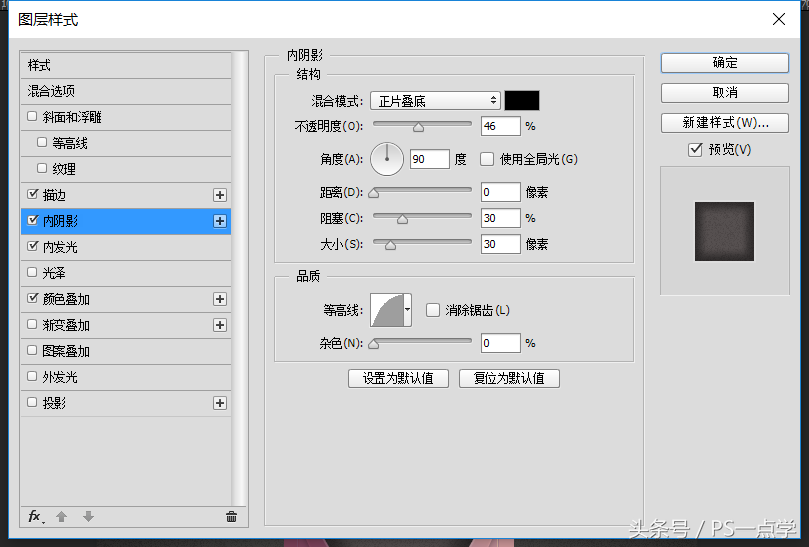This screenshot has width=809, height=547.
Task: Click 新建样式(W)... button
Action: point(724,123)
